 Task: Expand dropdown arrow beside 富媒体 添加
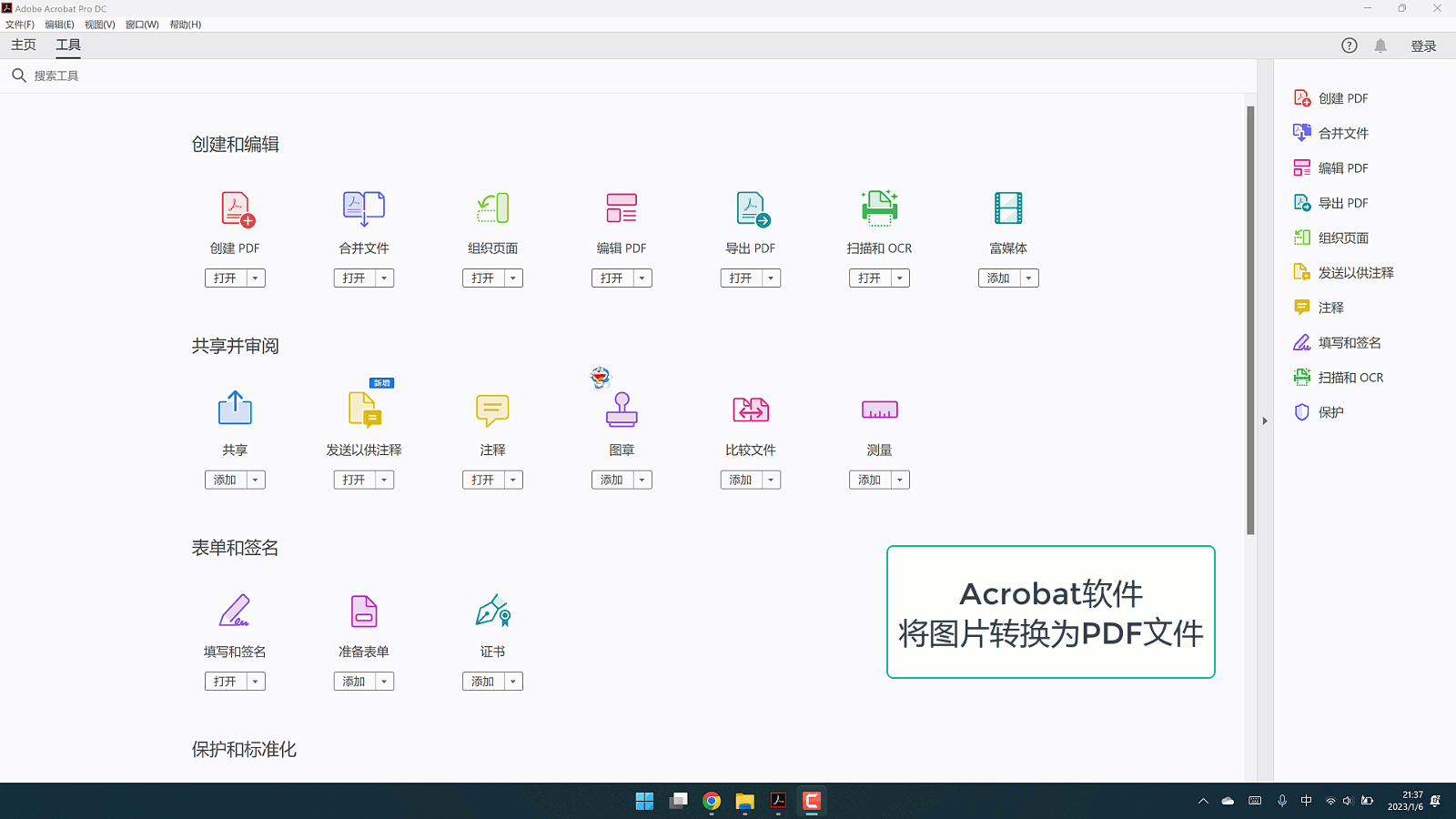point(1029,278)
